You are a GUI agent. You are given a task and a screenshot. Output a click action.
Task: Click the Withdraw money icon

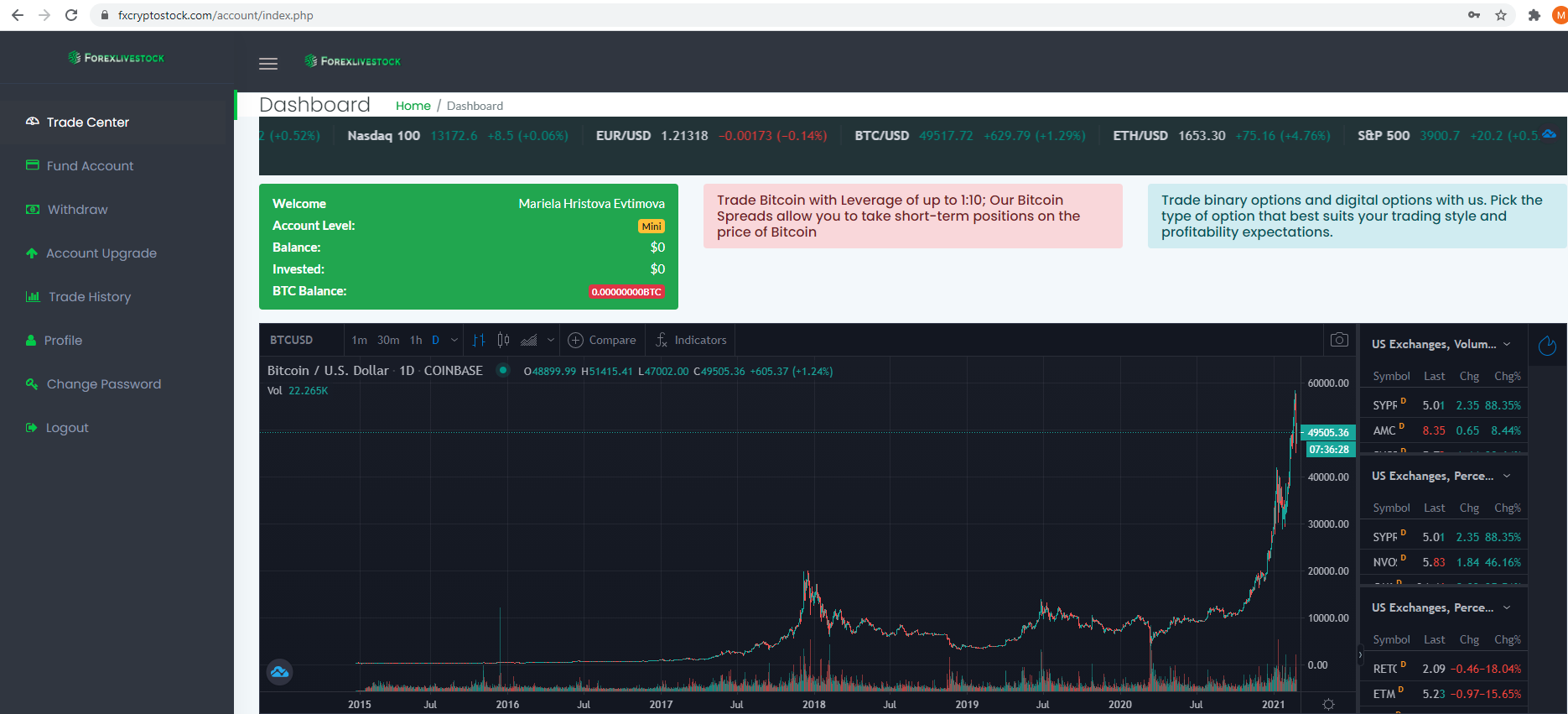33,209
